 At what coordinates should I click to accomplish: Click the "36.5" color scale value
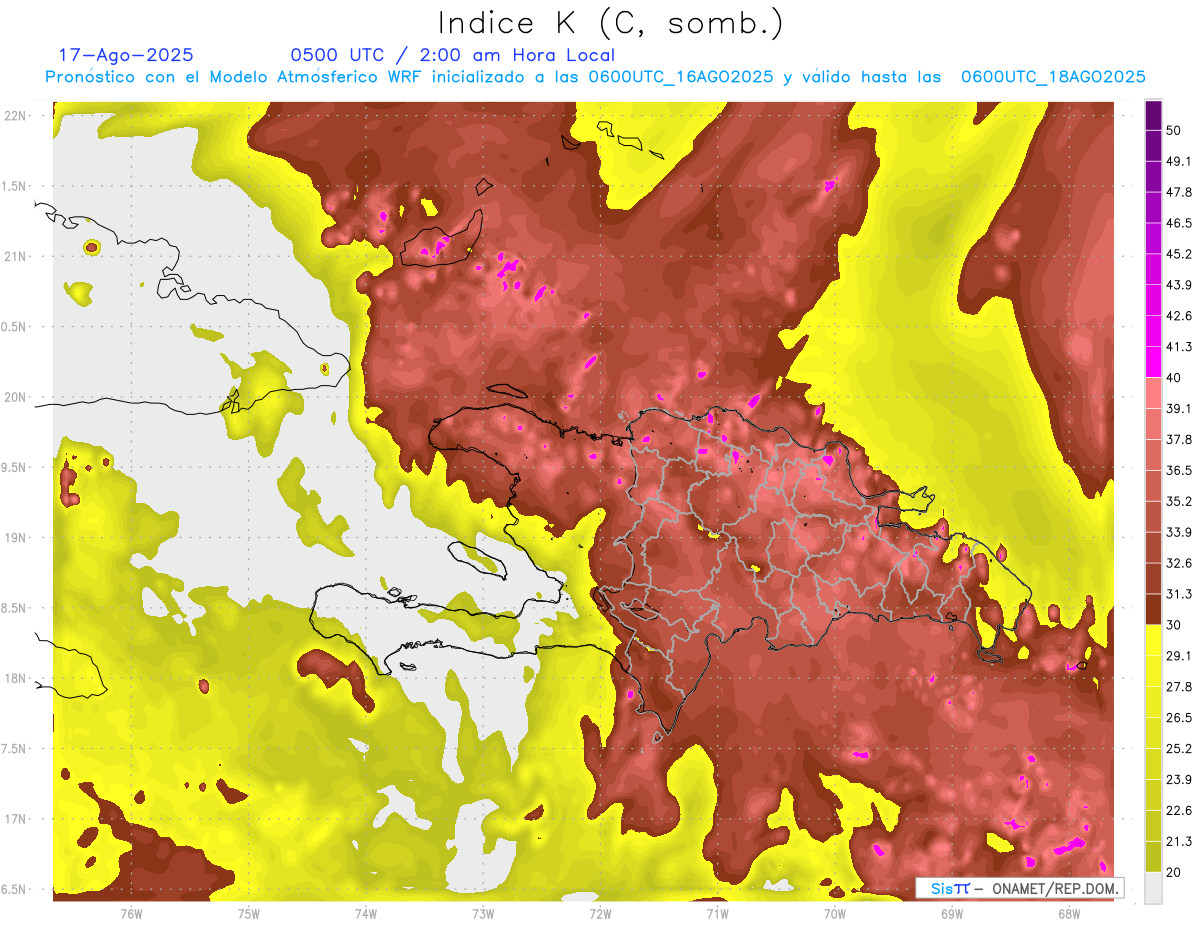point(1179,470)
